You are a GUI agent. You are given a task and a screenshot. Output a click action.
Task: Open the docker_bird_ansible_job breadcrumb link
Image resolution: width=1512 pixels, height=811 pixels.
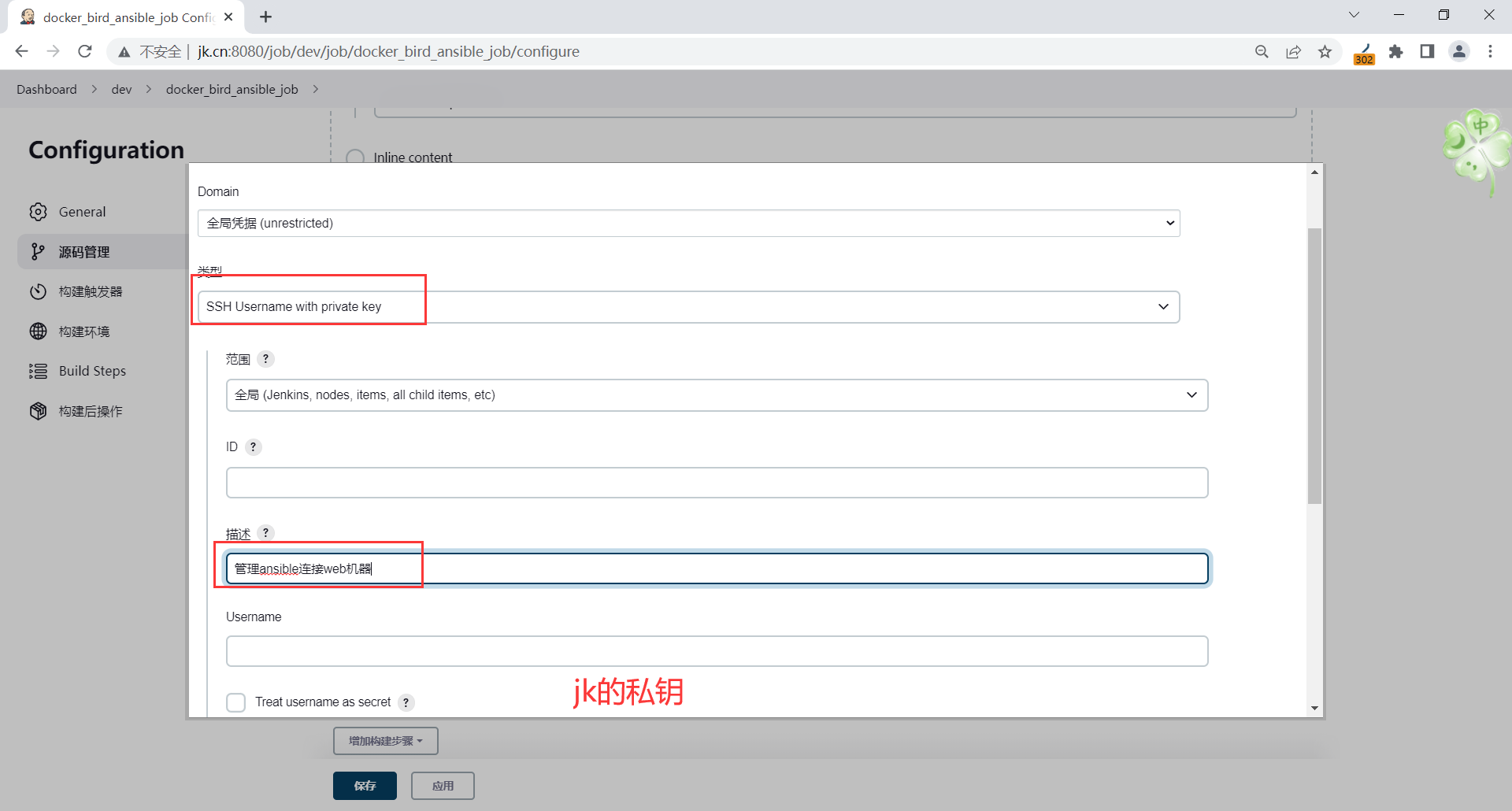coord(232,89)
